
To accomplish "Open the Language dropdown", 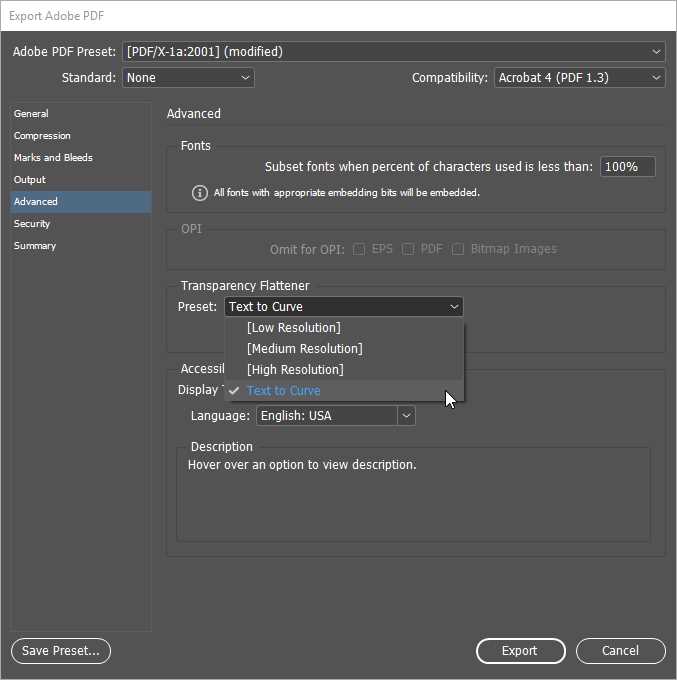I will pos(335,415).
